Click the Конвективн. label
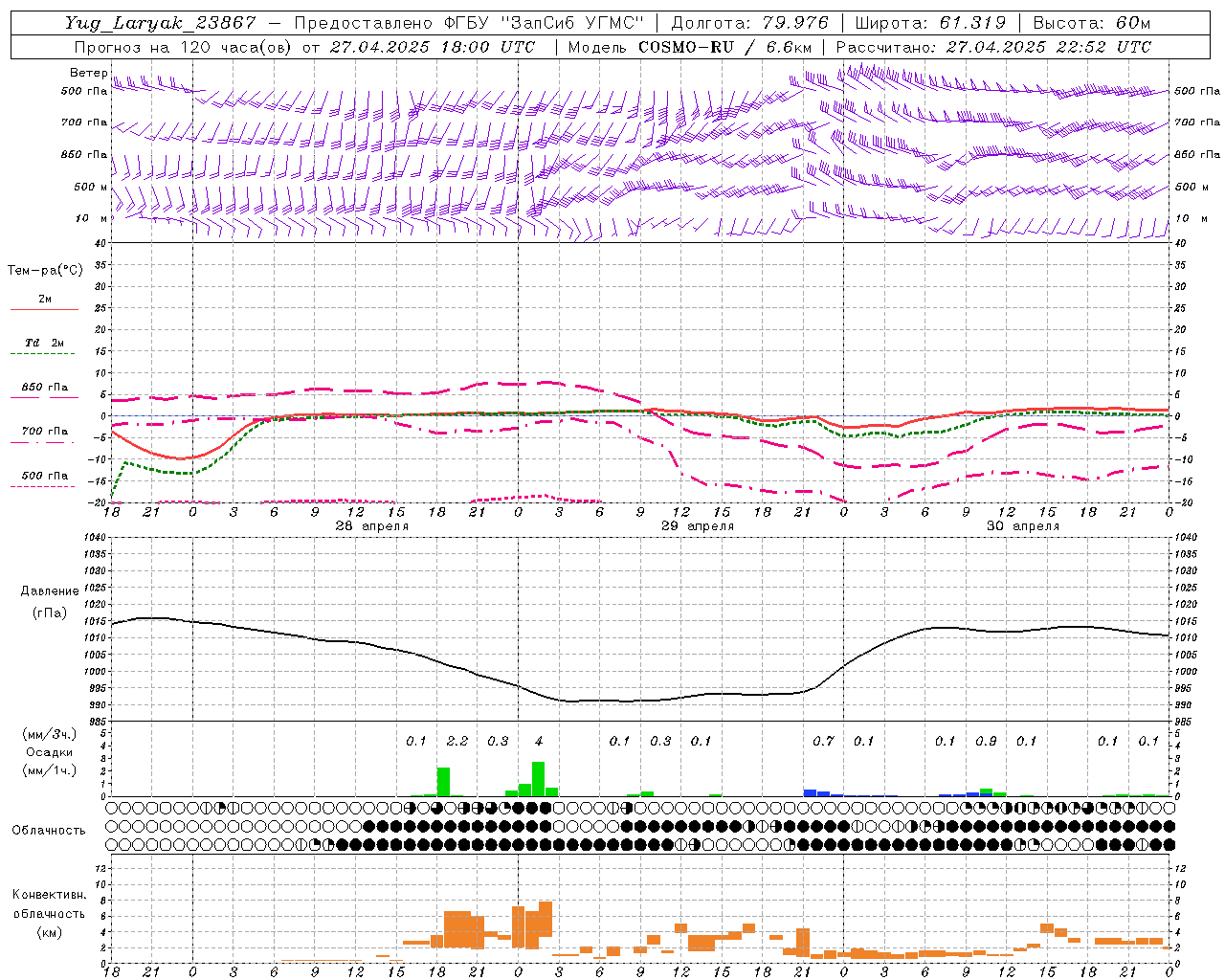 click(49, 895)
